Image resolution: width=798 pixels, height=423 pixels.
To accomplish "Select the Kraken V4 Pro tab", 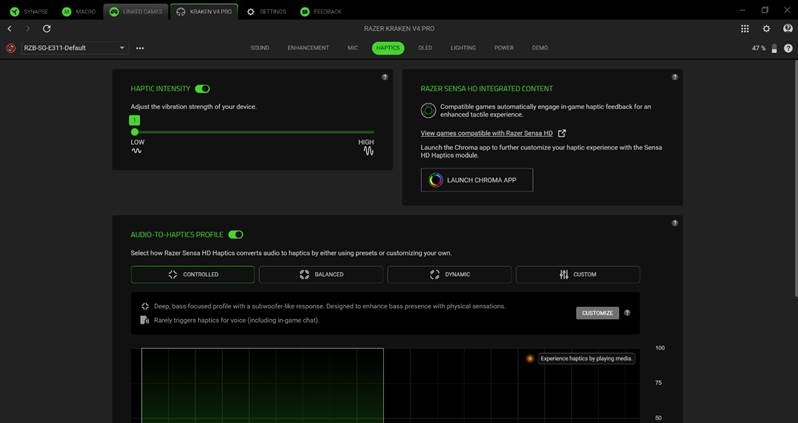I will coord(204,11).
